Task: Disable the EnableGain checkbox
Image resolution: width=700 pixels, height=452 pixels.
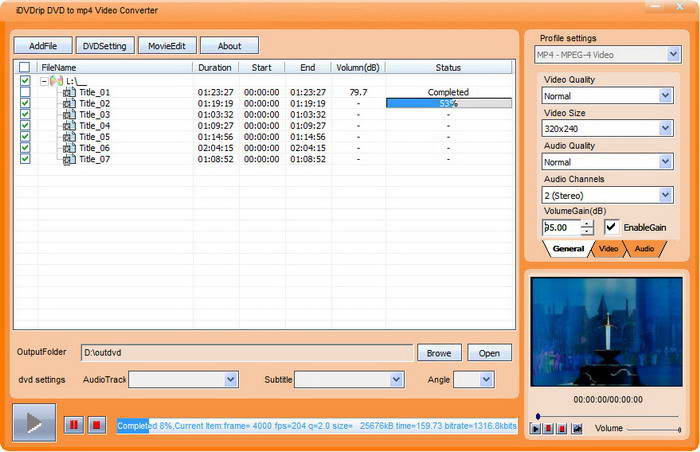Action: 612,227
